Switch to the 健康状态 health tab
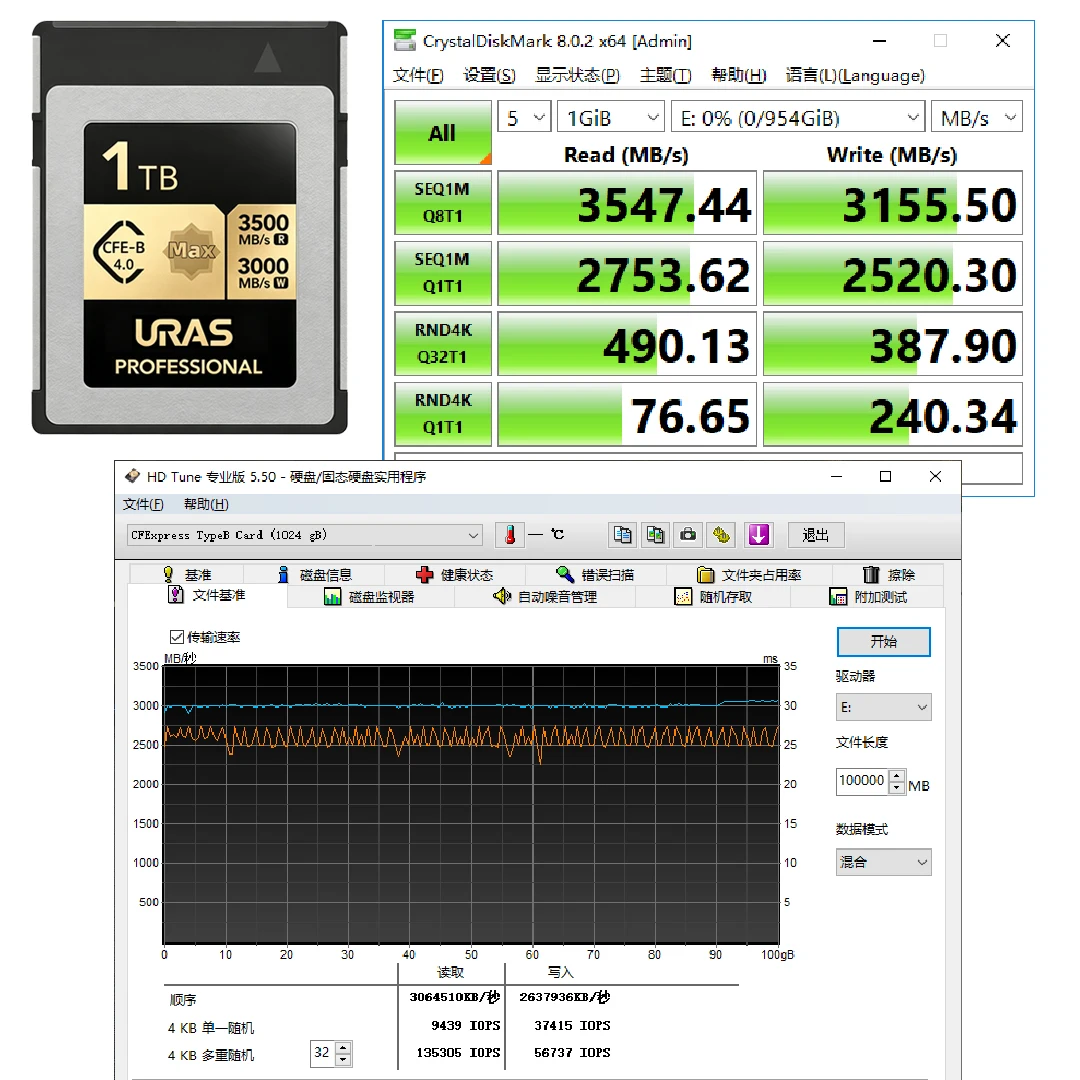This screenshot has width=1080, height=1080. pyautogui.click(x=455, y=574)
